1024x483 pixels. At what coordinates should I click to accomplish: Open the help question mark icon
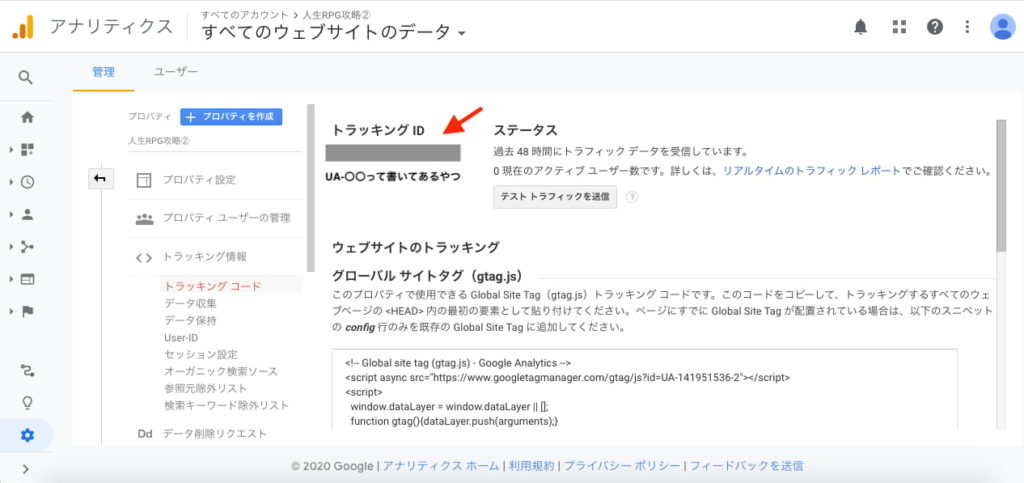(935, 27)
